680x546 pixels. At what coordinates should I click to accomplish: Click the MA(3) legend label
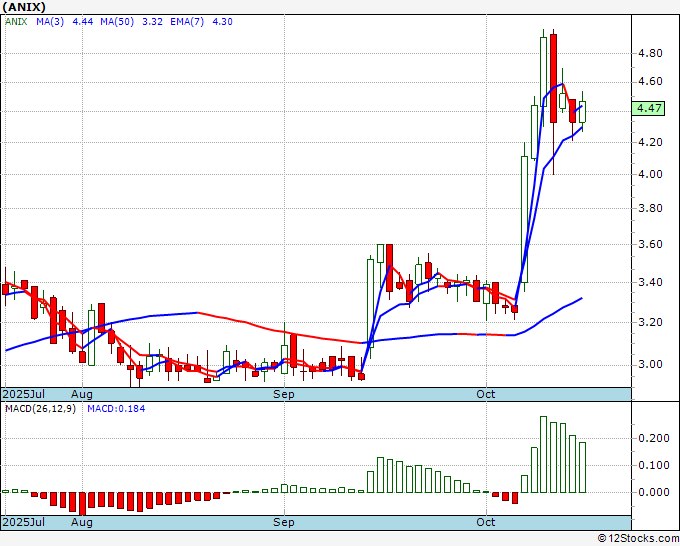[50, 22]
